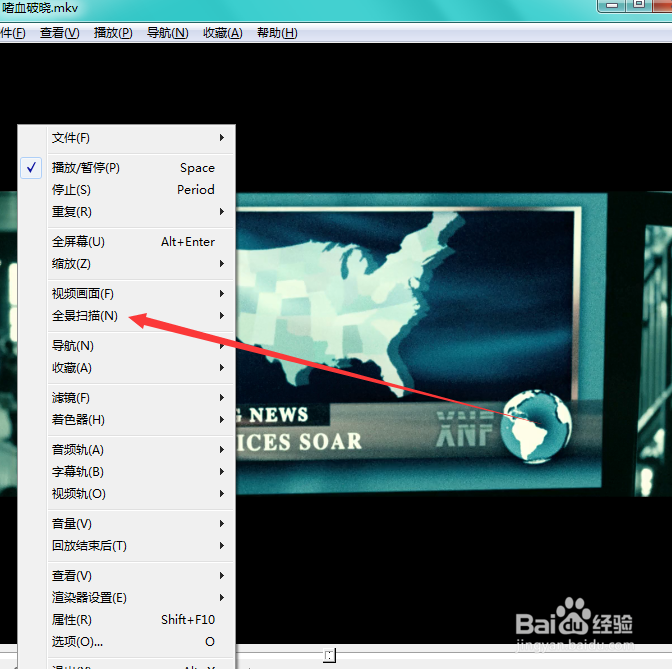Image resolution: width=672 pixels, height=669 pixels.
Task: Toggle 播放/暂停(P) checked item
Action: (140, 168)
